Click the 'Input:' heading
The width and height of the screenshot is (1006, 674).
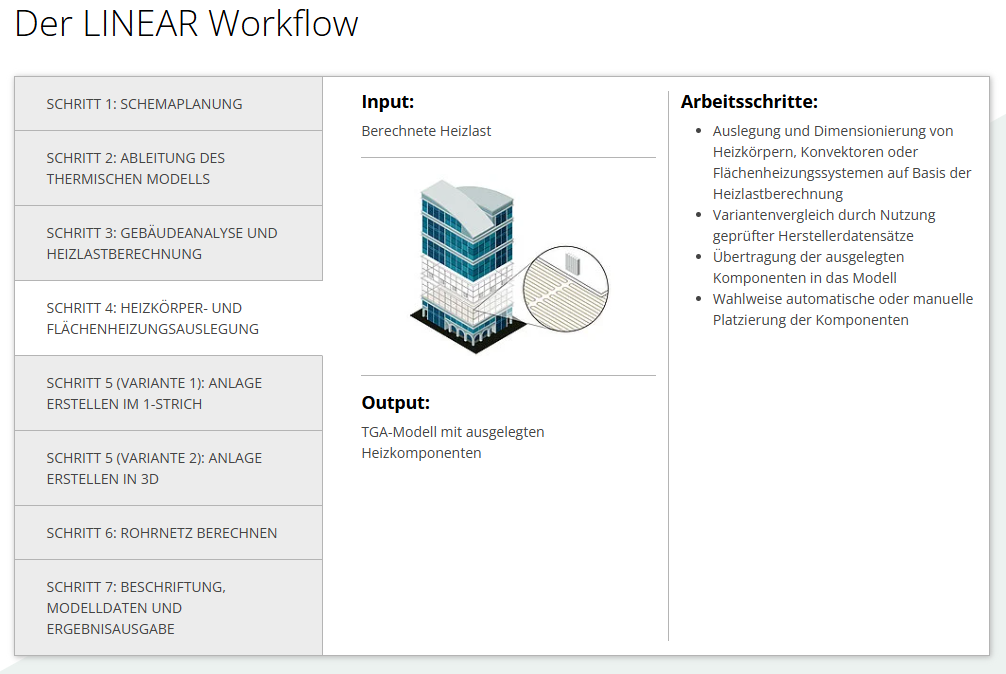point(388,102)
